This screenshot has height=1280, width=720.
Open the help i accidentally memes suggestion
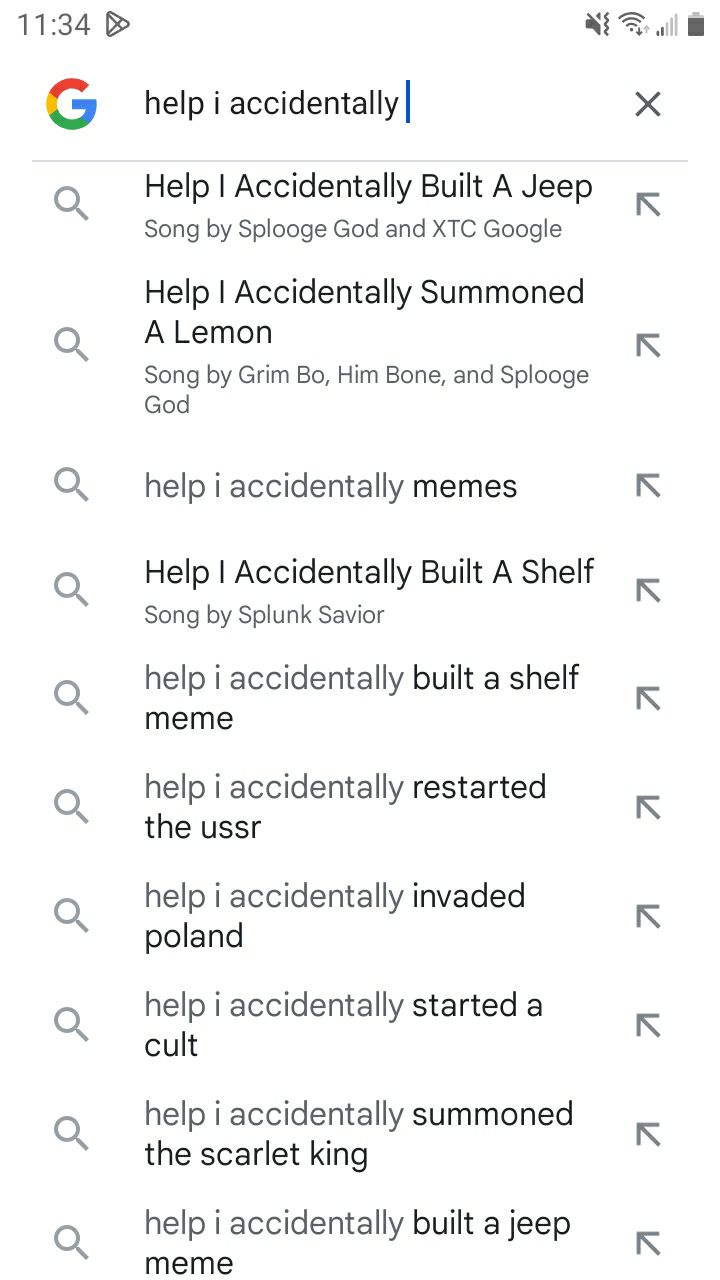coord(330,486)
